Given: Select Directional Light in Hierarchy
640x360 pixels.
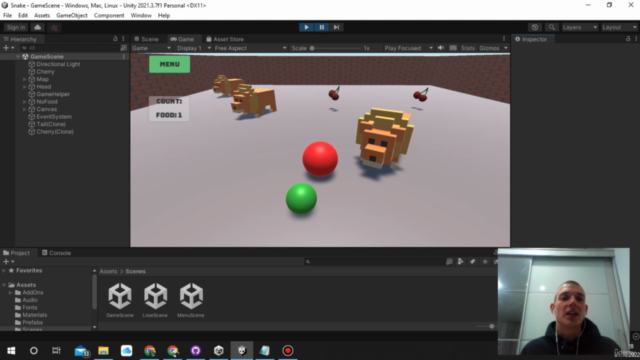Looking at the screenshot, I should 58,64.
